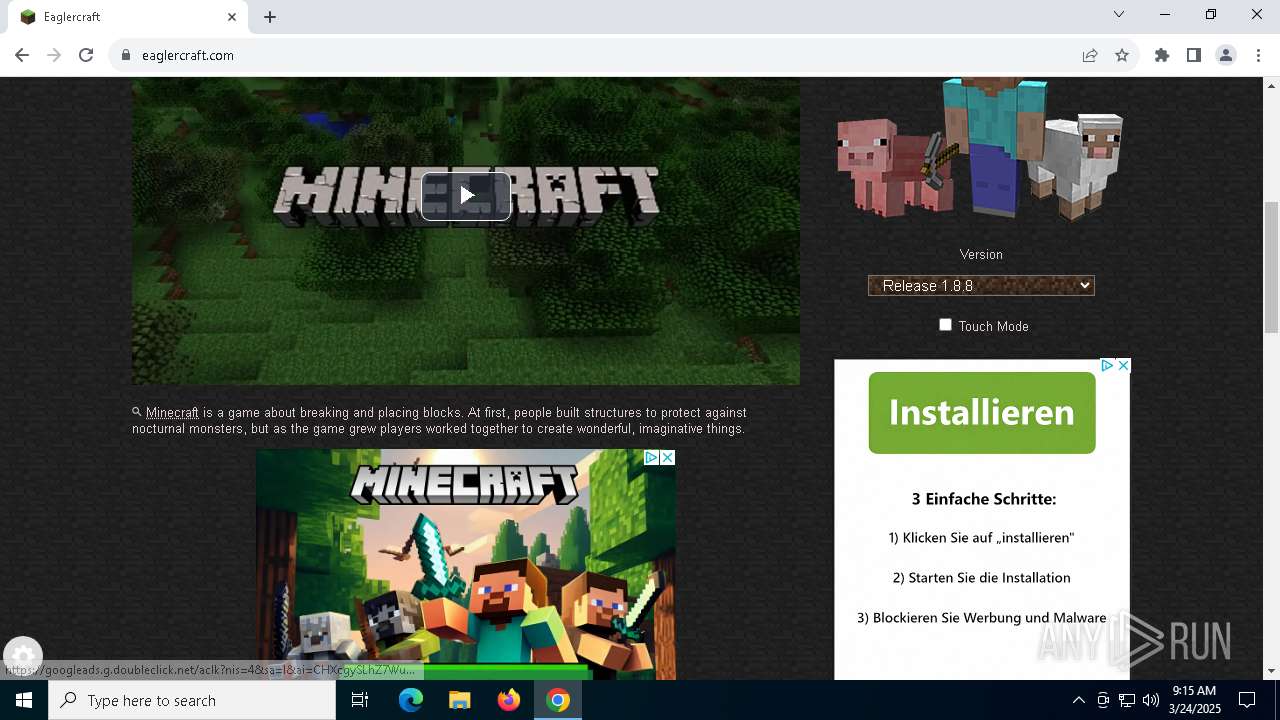Select the Eaglercraft browser tab
The image size is (1280, 720).
pyautogui.click(x=127, y=17)
